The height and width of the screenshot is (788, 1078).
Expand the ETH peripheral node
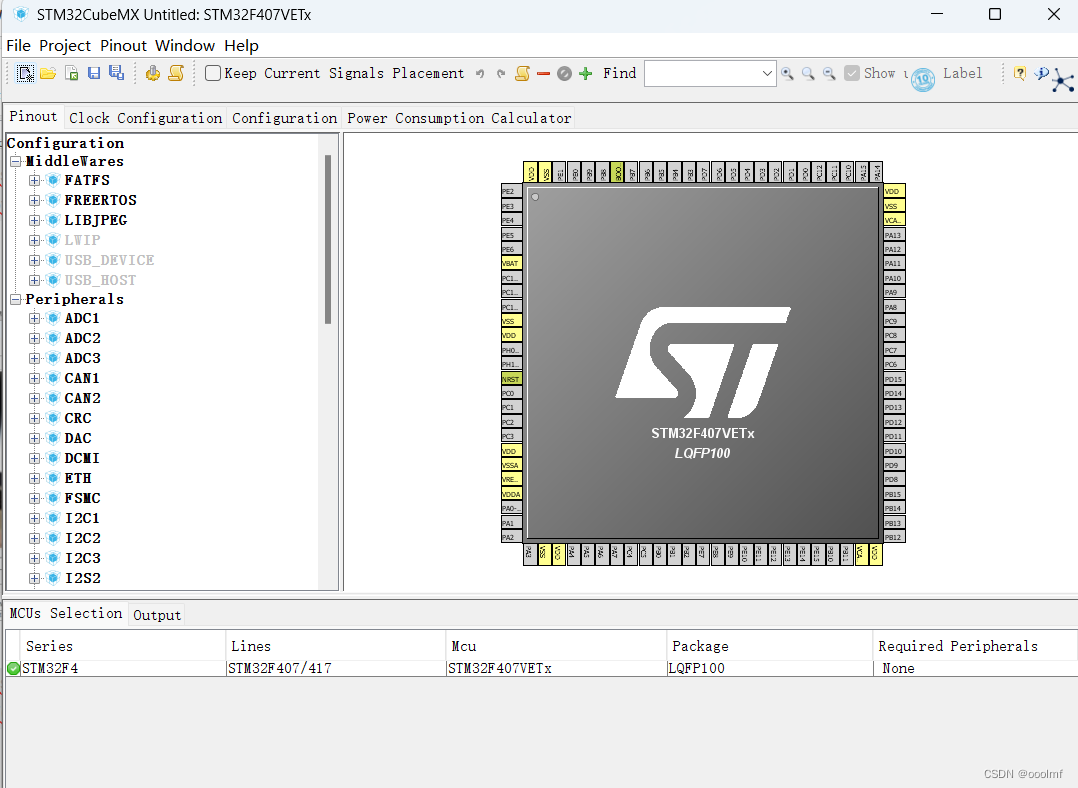[x=34, y=479]
